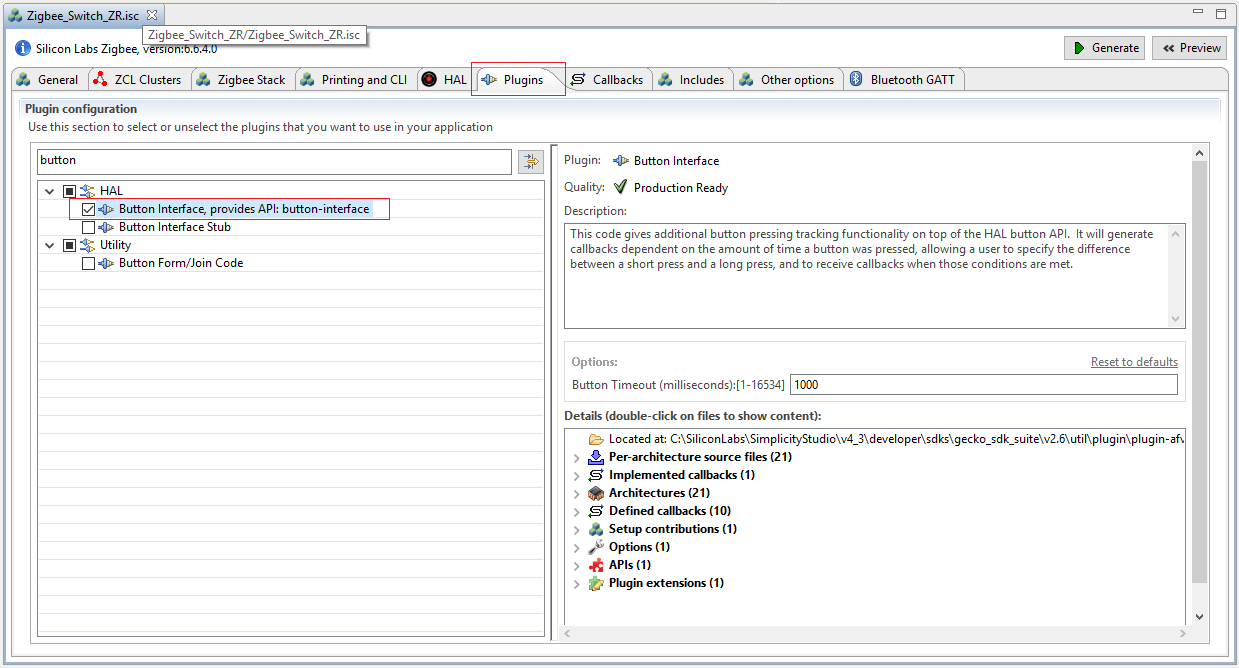Enable the Button Form/Join Code checkbox
The image size is (1239, 668).
pyautogui.click(x=88, y=263)
